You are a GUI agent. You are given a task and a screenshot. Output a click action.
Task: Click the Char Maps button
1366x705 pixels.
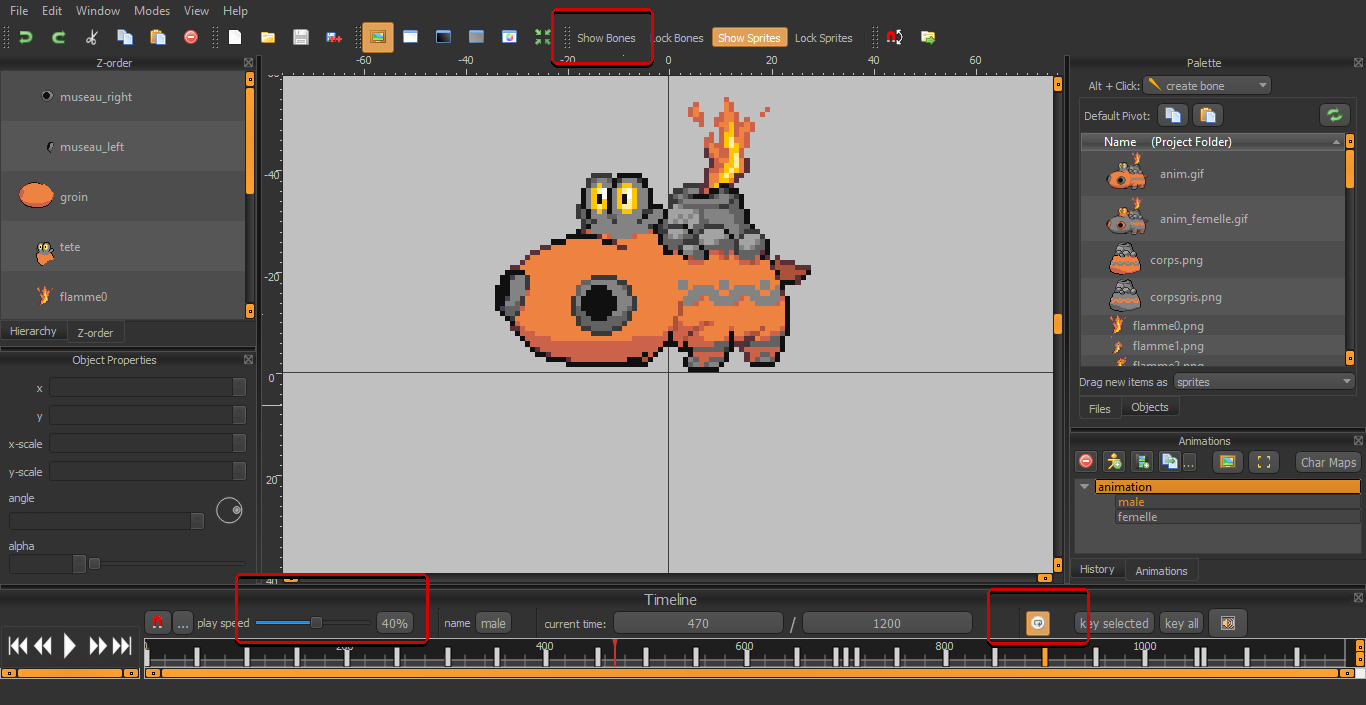click(x=1328, y=462)
